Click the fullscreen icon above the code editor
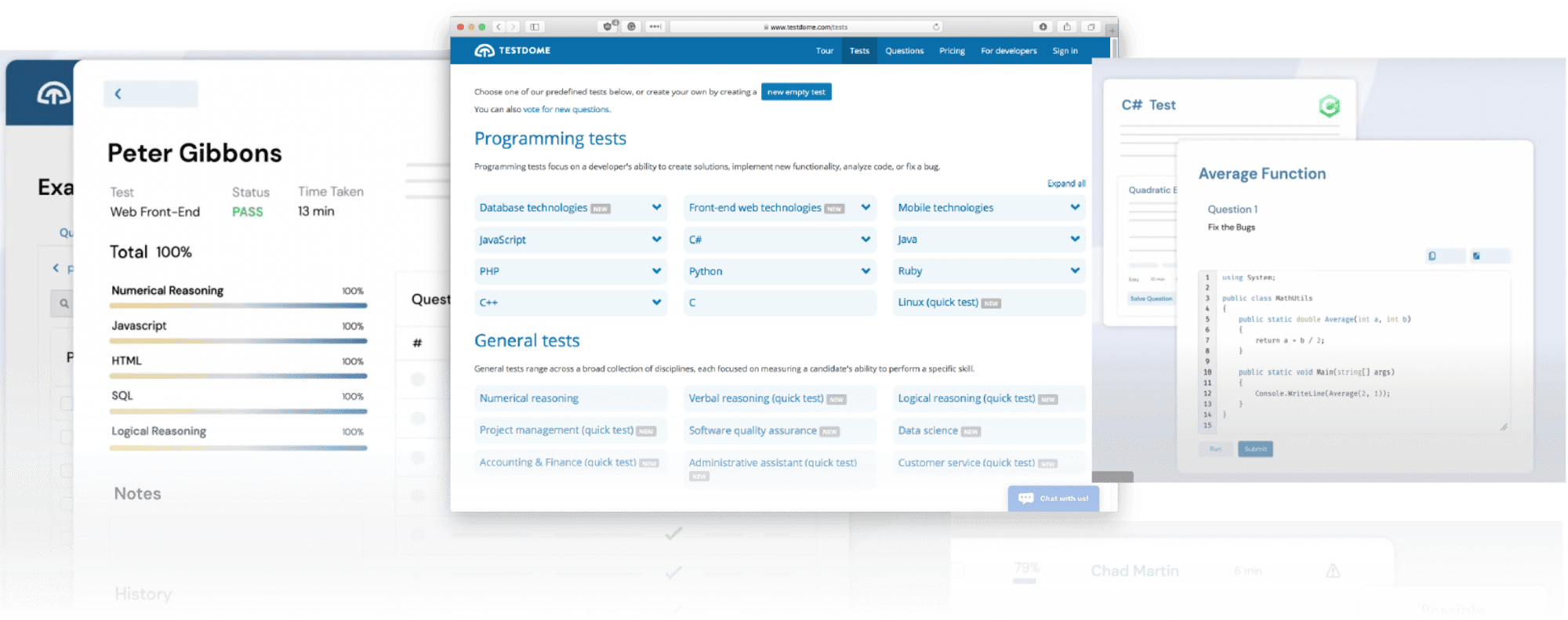 [1476, 256]
